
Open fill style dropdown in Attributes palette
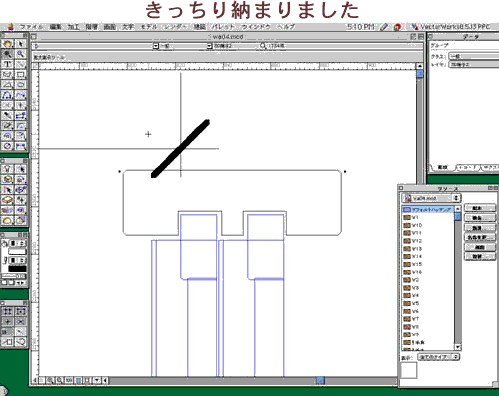pyautogui.click(x=18, y=244)
